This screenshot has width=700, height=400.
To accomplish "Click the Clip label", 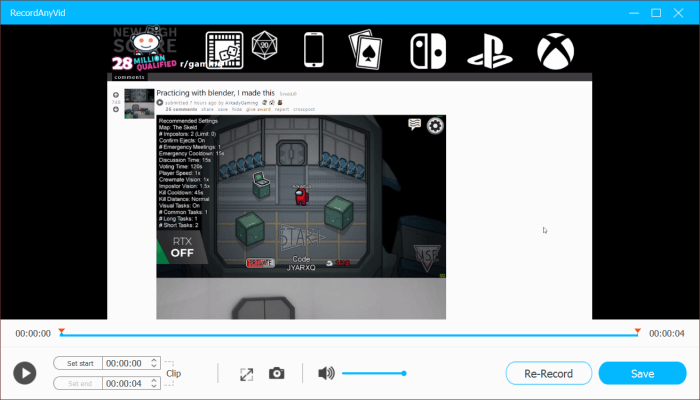I will point(173,374).
